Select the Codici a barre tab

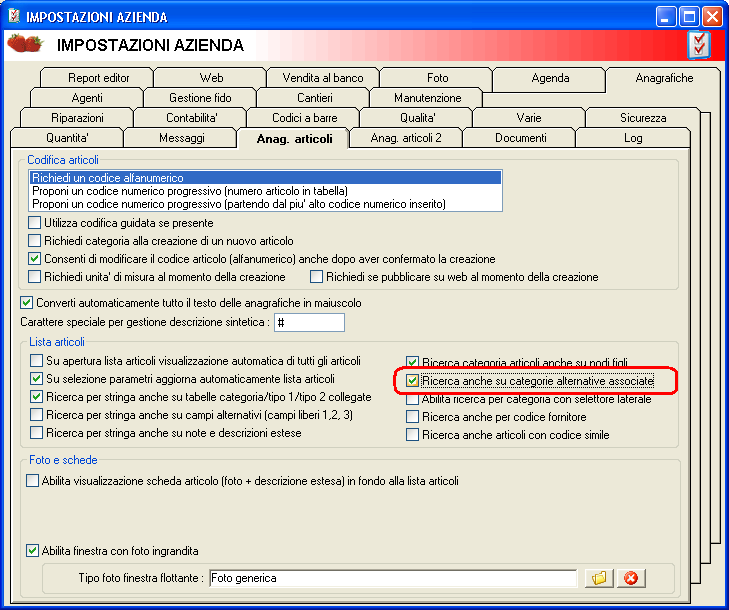(305, 118)
